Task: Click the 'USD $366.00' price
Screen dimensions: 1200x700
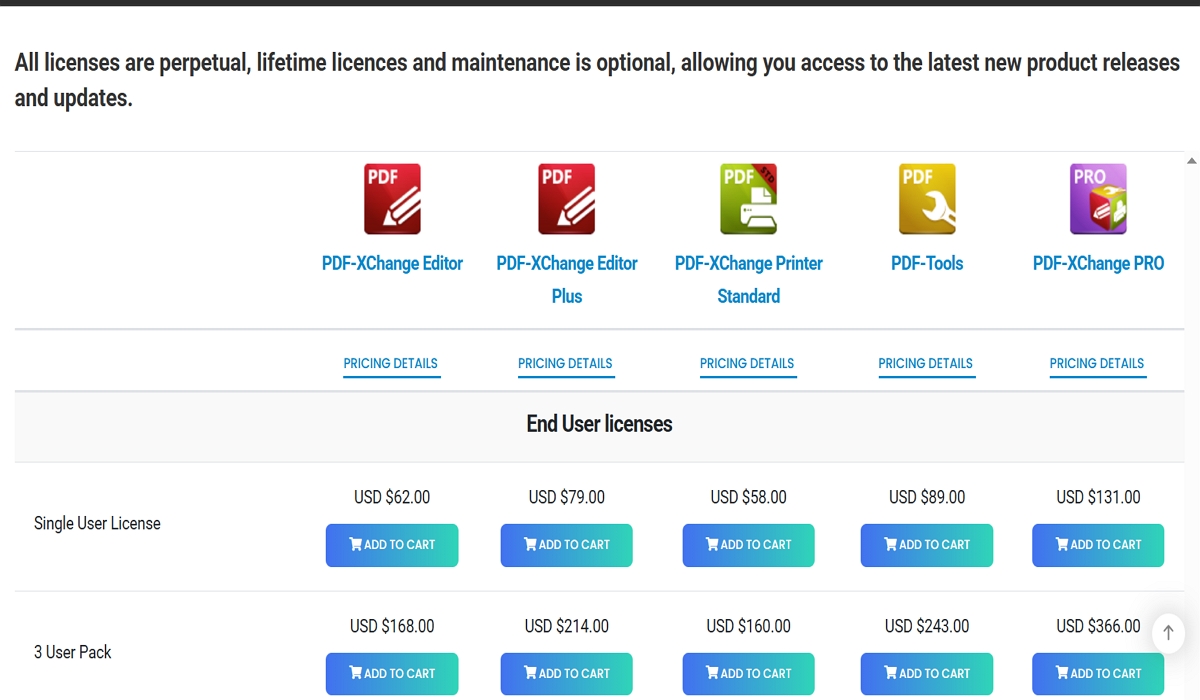Action: coord(1098,626)
